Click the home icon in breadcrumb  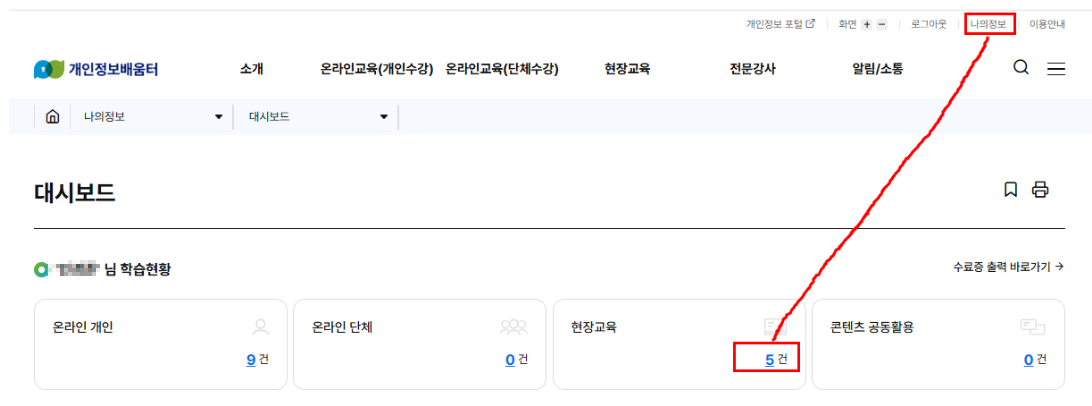(52, 117)
